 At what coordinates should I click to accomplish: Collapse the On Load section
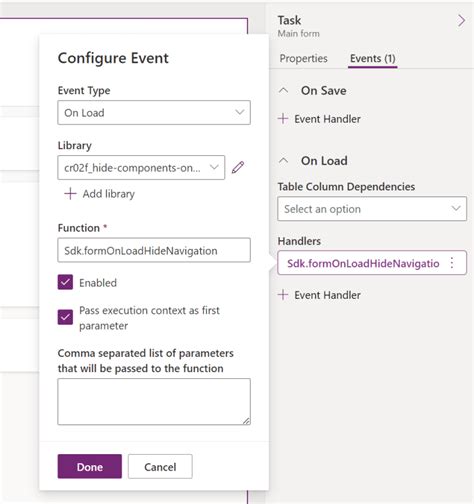pos(283,161)
